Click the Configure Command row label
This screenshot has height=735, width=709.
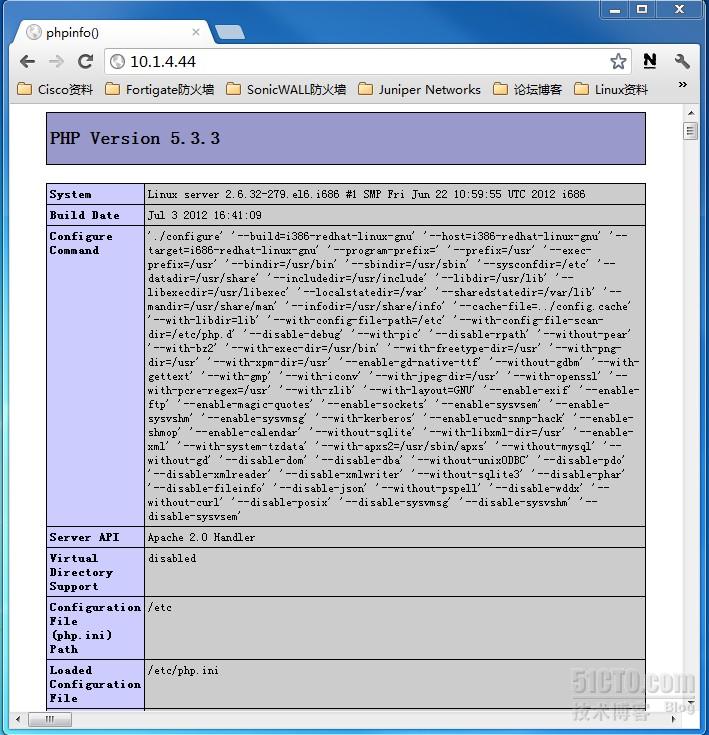click(x=81, y=243)
